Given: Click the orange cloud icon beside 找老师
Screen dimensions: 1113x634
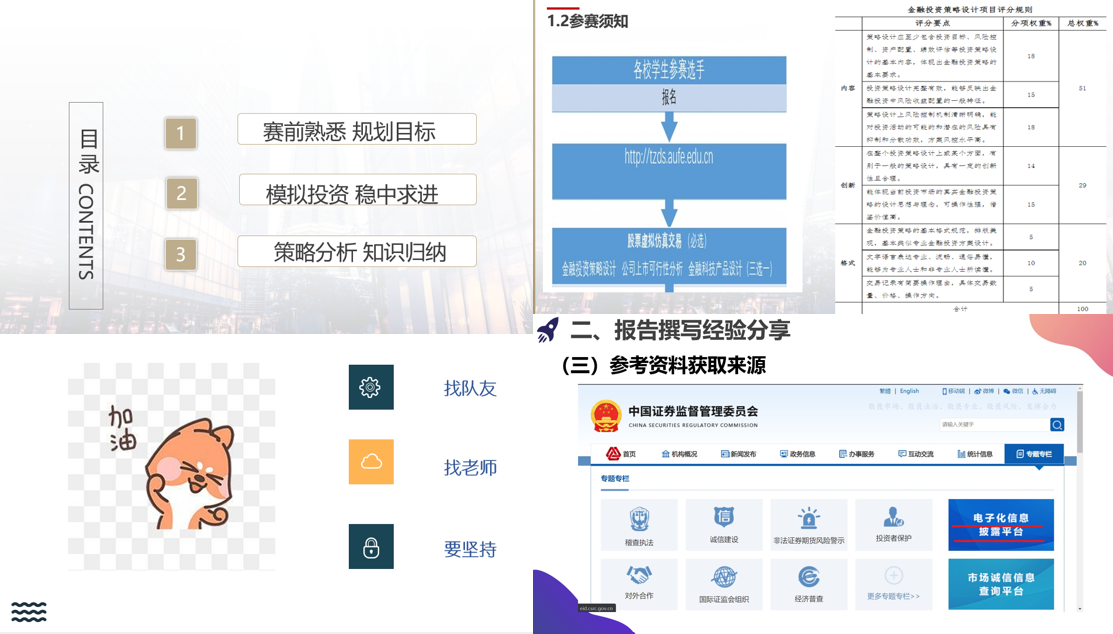Looking at the screenshot, I should [x=371, y=462].
